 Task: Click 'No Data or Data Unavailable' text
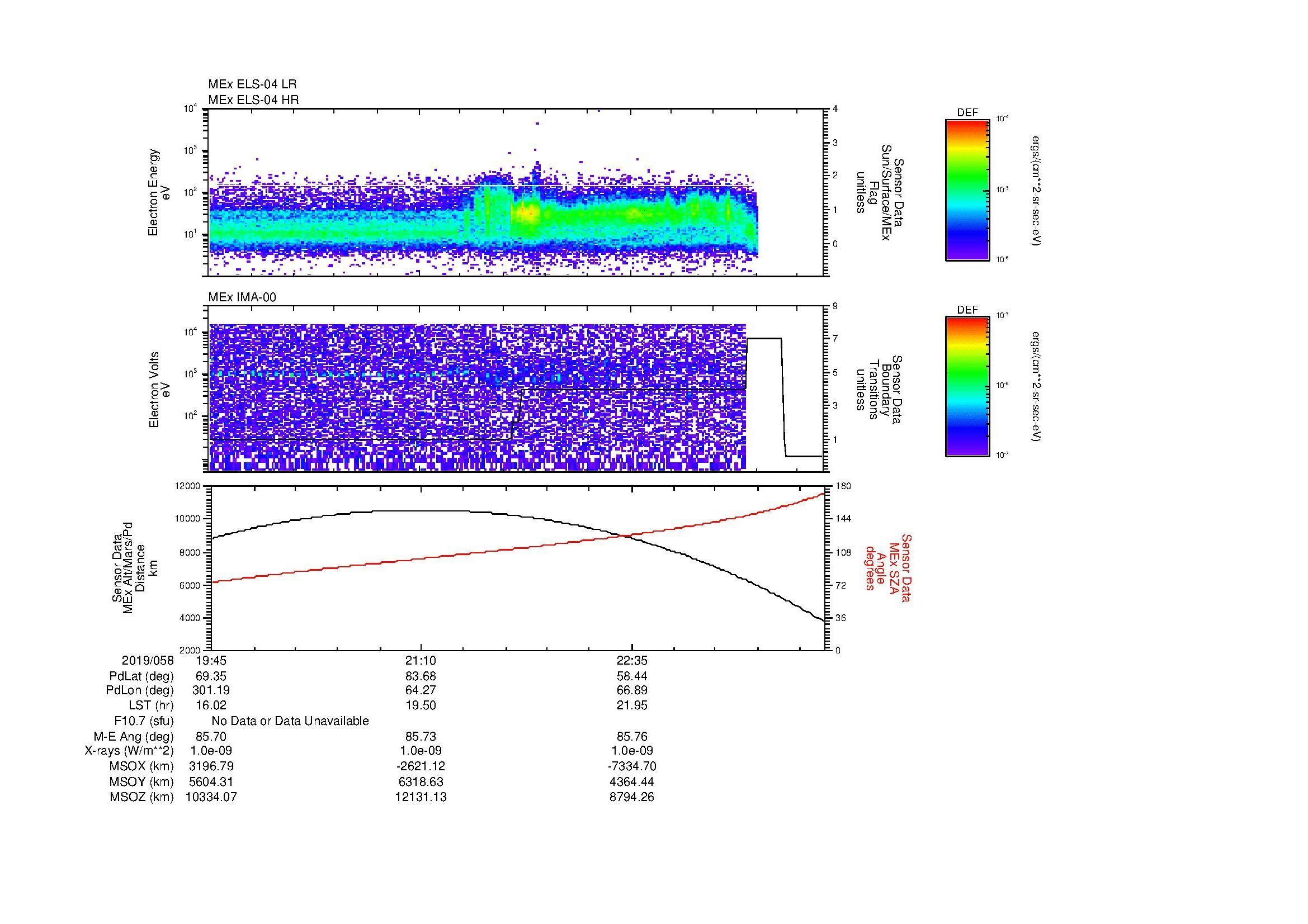pos(290,721)
